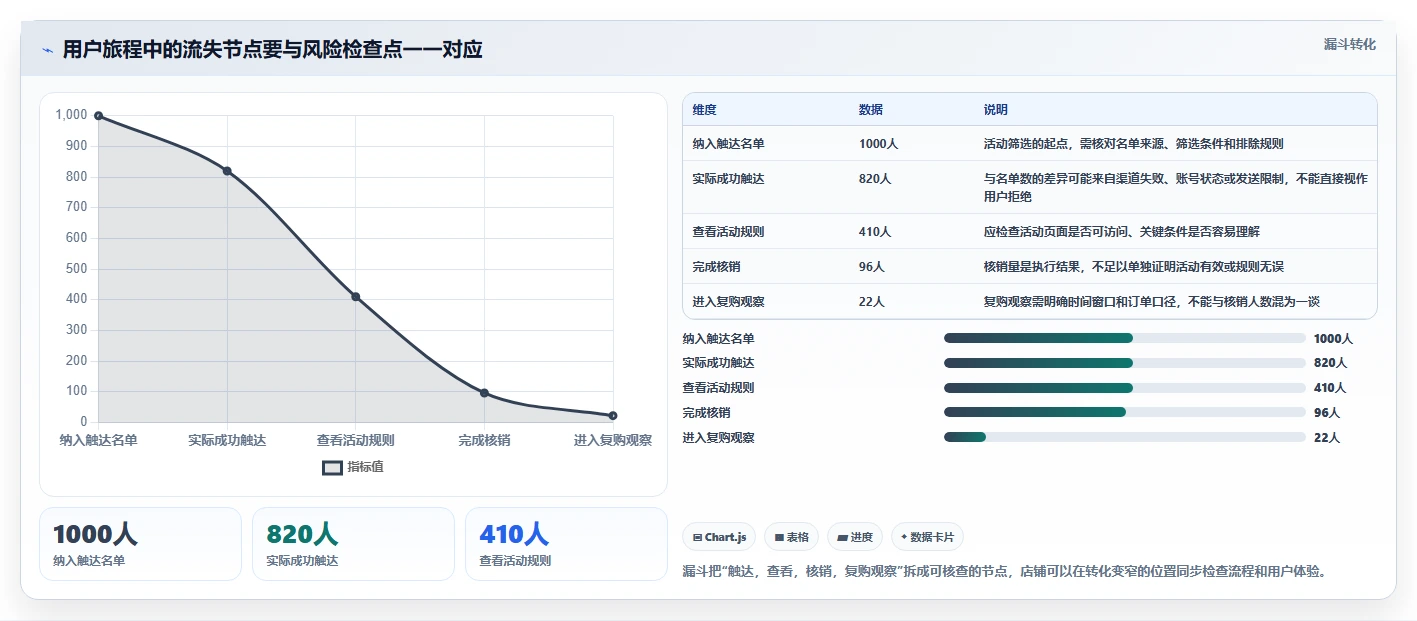Click the 96人 value in the table
The height and width of the screenshot is (621, 1417).
point(872,267)
